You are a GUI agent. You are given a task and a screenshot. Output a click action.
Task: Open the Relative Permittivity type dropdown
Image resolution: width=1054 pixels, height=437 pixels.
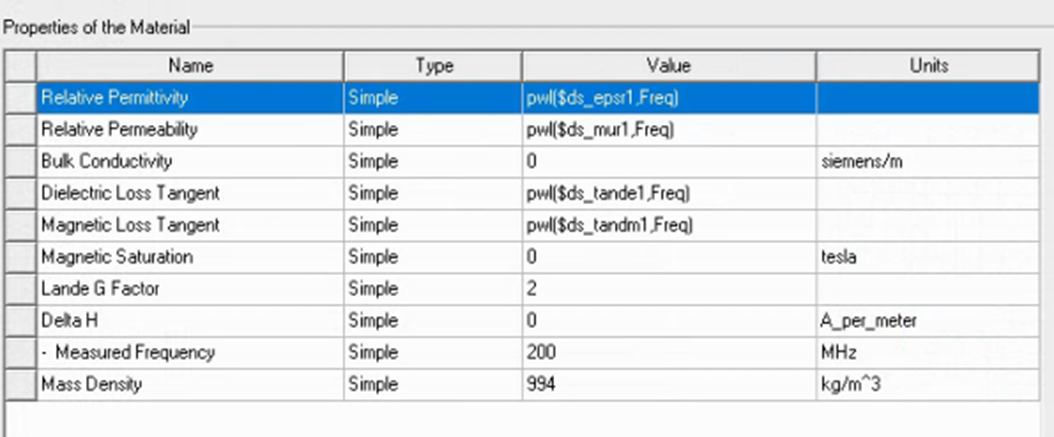coord(432,98)
